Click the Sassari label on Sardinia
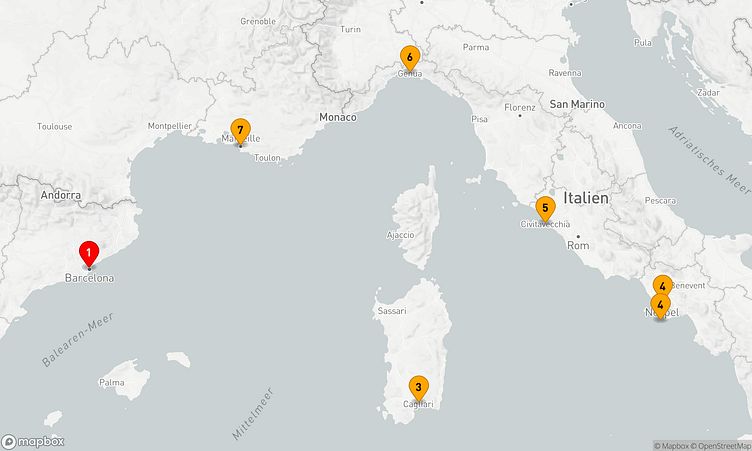 pyautogui.click(x=391, y=311)
